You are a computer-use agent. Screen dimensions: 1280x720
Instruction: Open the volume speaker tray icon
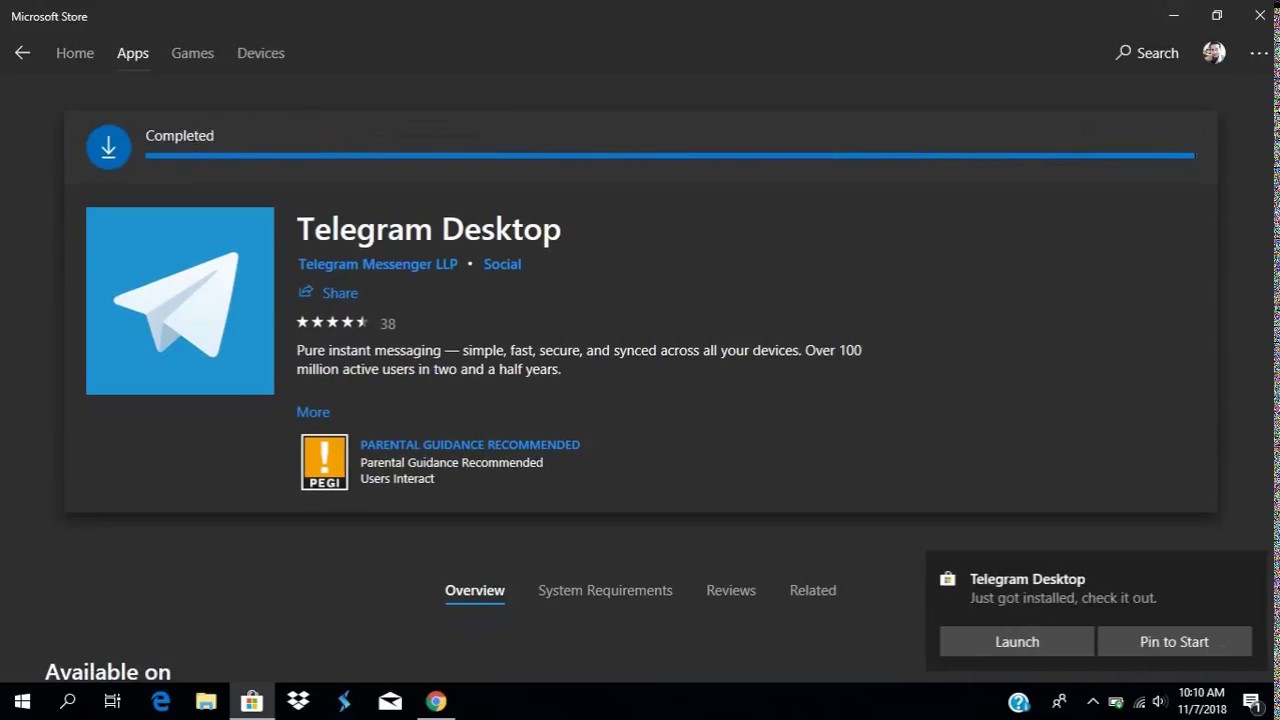[x=1160, y=702]
